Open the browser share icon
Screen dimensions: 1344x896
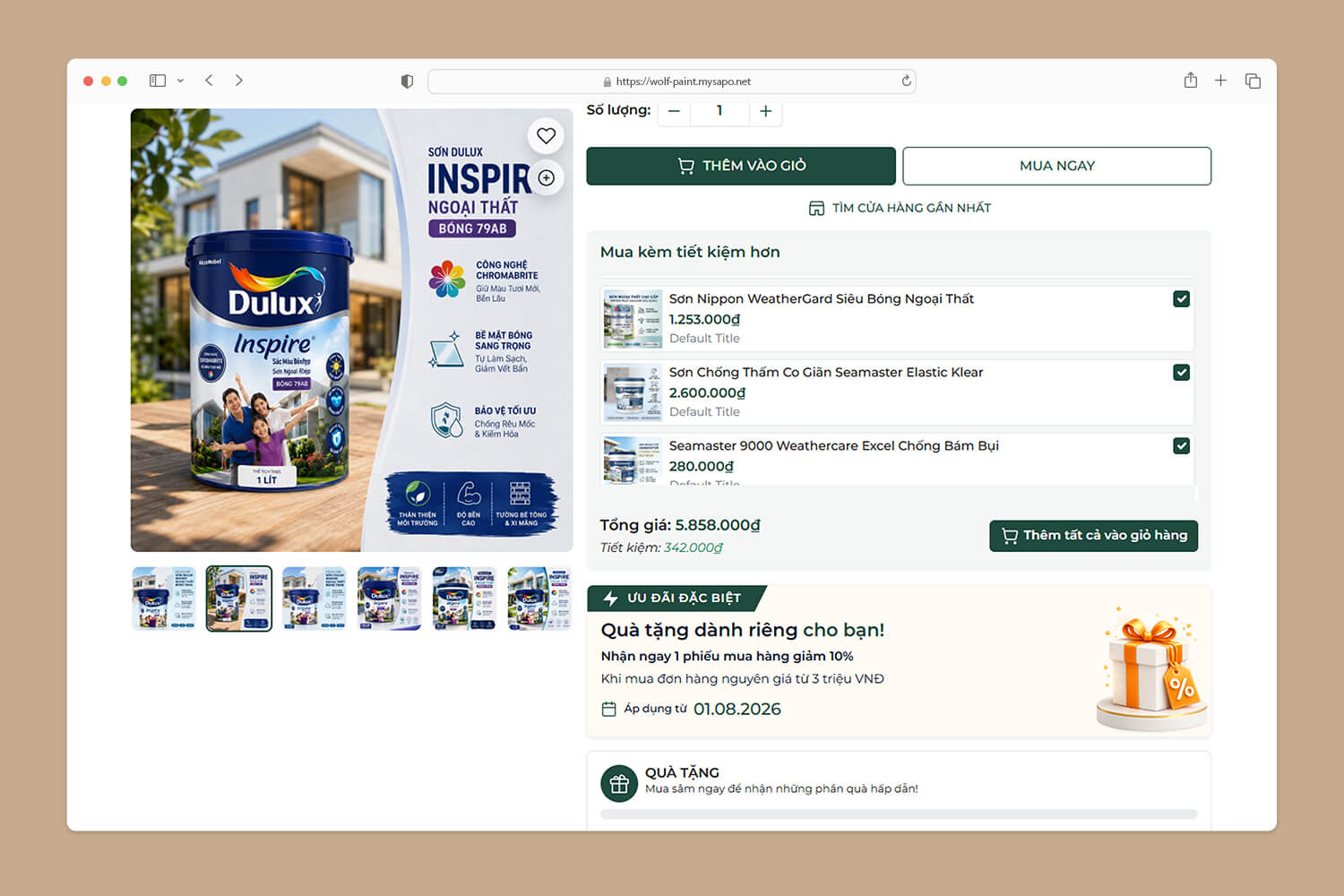1190,81
